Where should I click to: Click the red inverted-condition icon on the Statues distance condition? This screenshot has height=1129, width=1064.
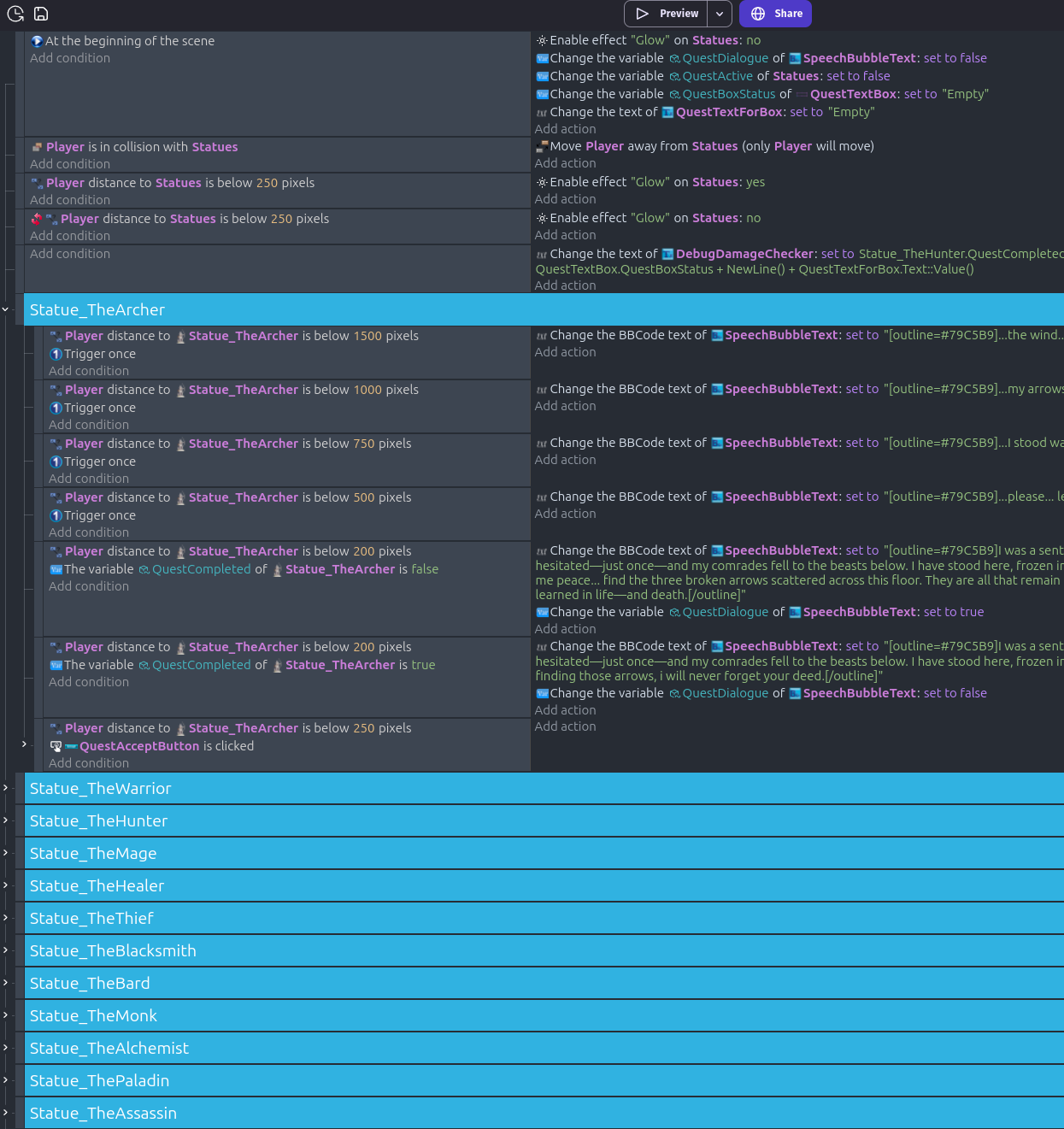point(37,219)
